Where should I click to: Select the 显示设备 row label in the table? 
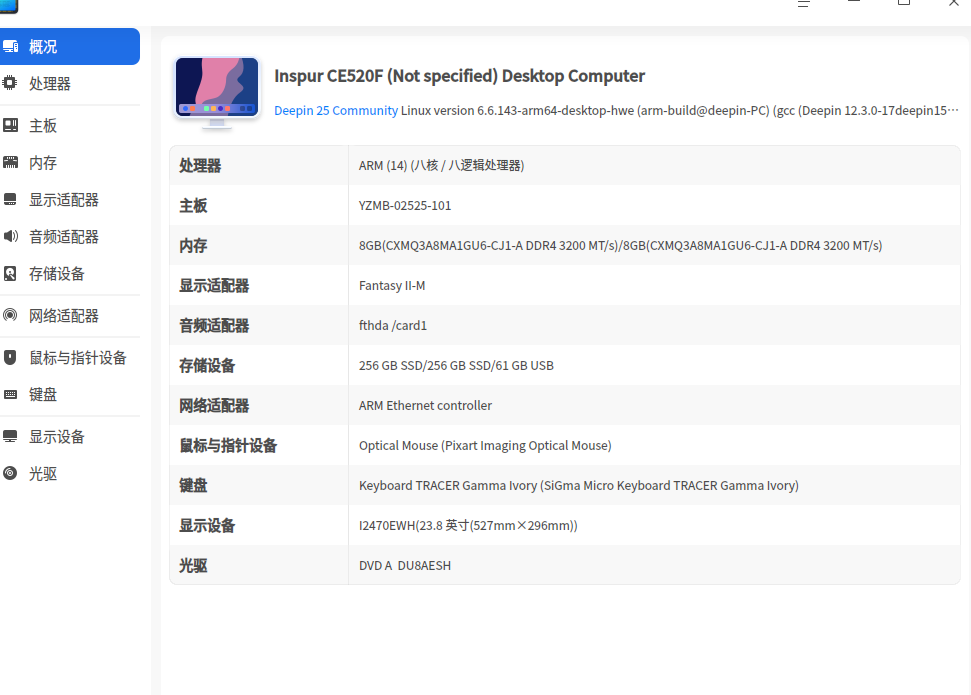pyautogui.click(x=207, y=525)
